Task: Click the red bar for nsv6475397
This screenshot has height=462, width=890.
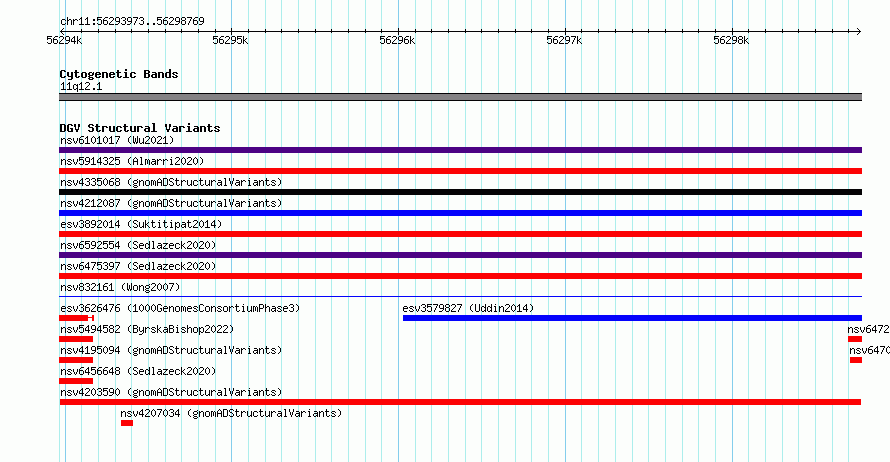Action: (460, 276)
